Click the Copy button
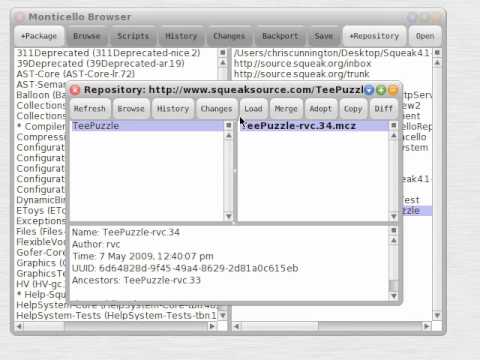The image size is (480, 360). coord(353,109)
